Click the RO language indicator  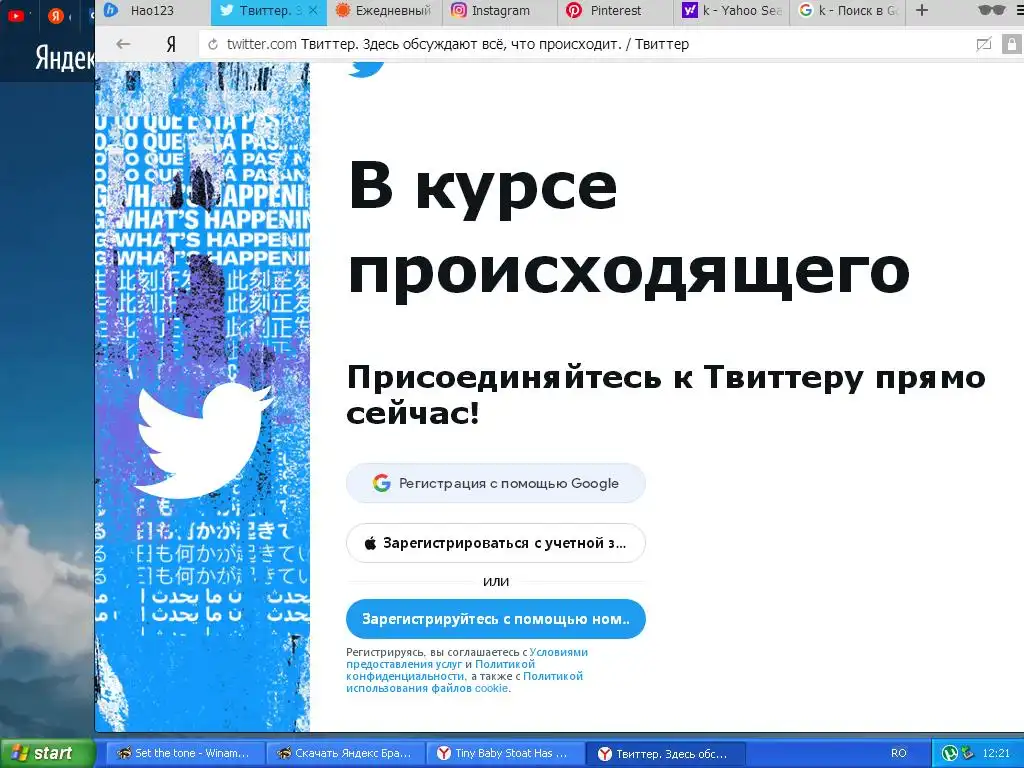click(899, 753)
